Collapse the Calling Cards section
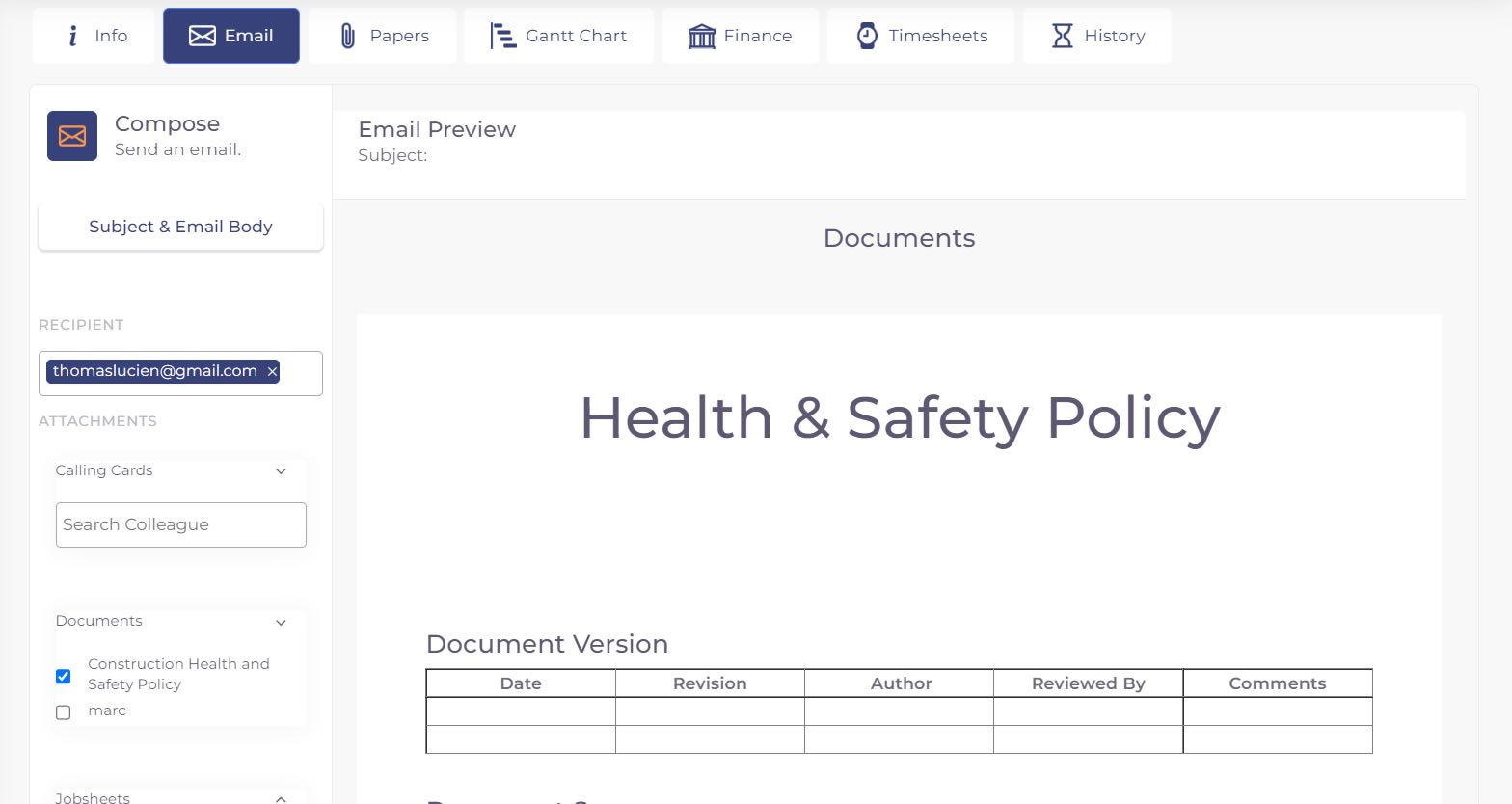This screenshot has height=804, width=1512. click(281, 471)
